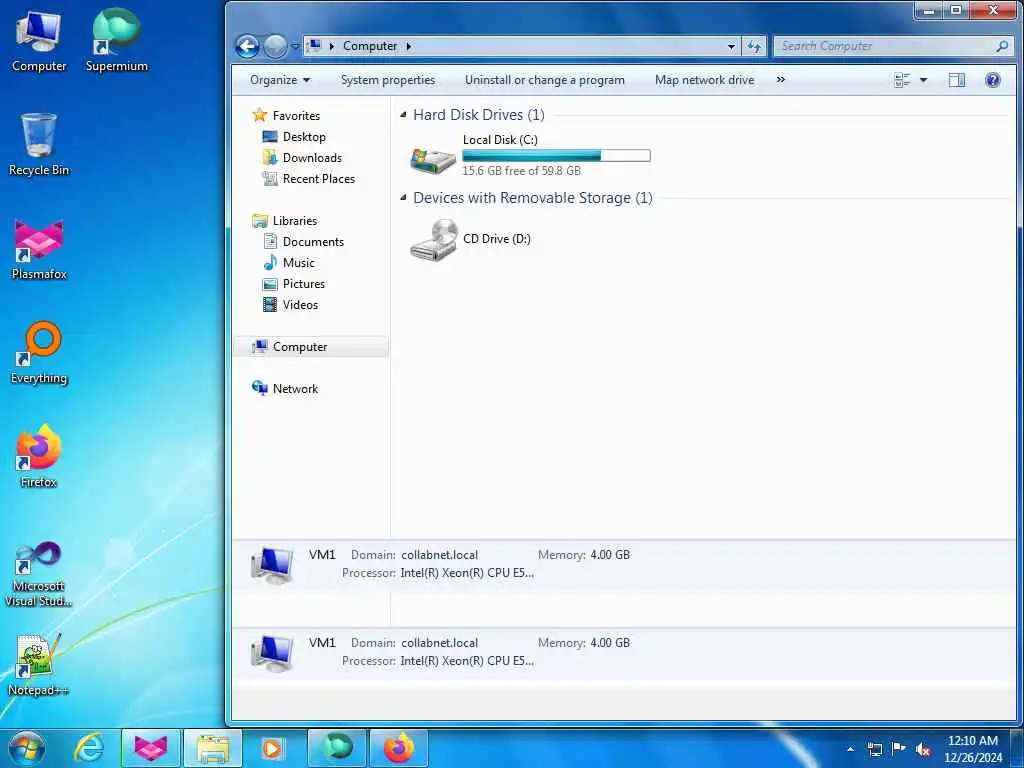1024x768 pixels.
Task: Open the Windows Start orb
Action: tap(27, 748)
